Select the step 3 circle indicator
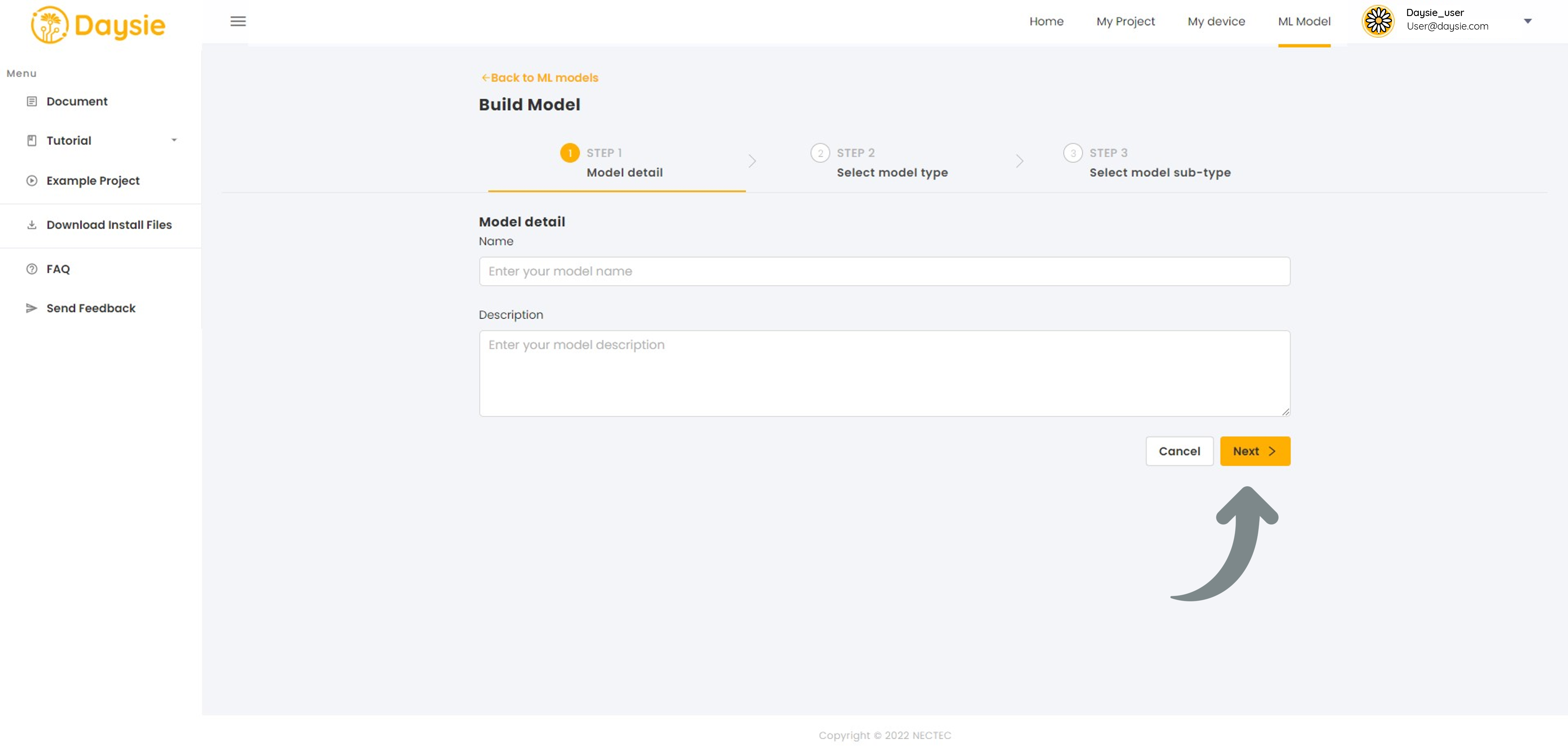 1073,153
